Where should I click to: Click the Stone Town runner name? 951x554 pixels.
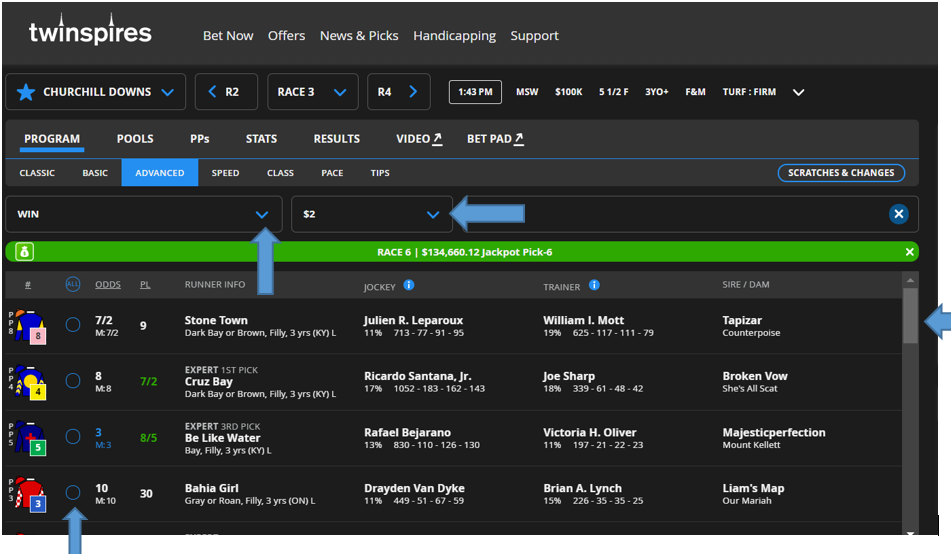click(x=216, y=320)
